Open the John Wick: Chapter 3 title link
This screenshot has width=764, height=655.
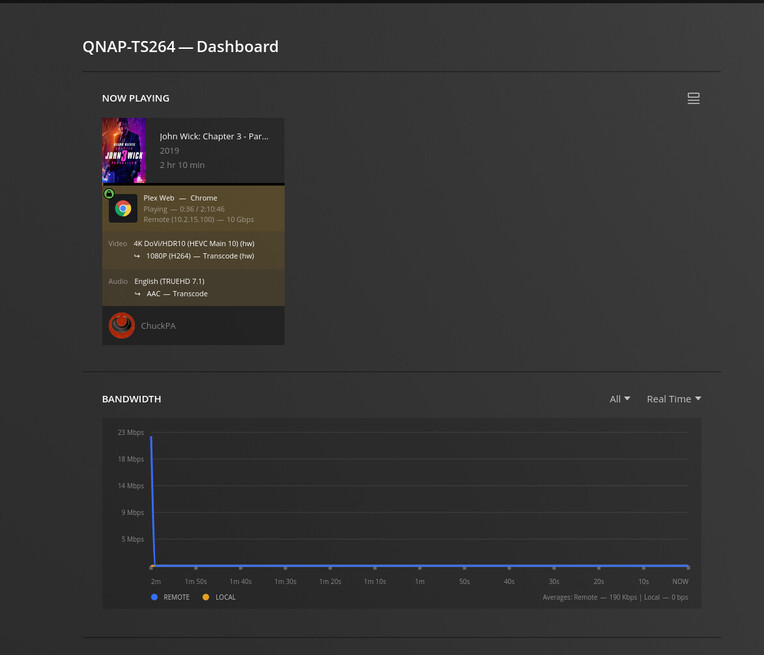(214, 136)
